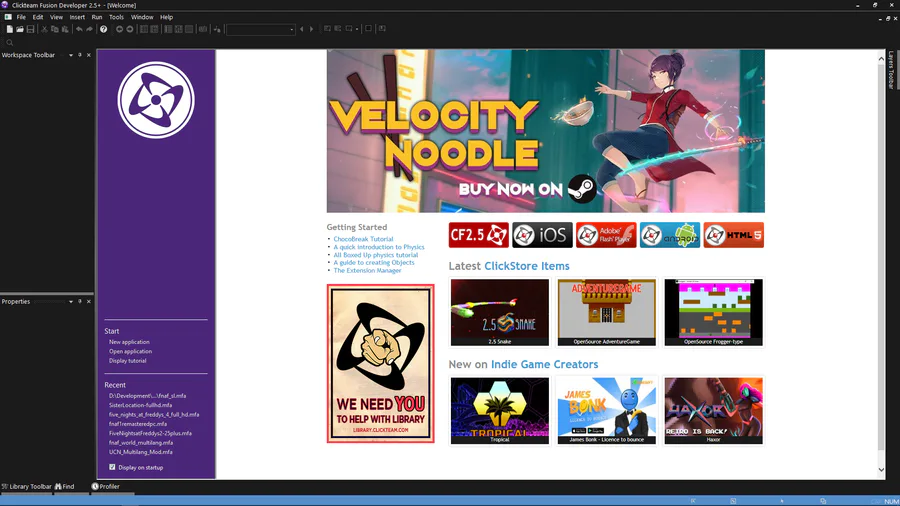Open ClickStore Items heading link
This screenshot has height=506, width=900.
coord(527,266)
